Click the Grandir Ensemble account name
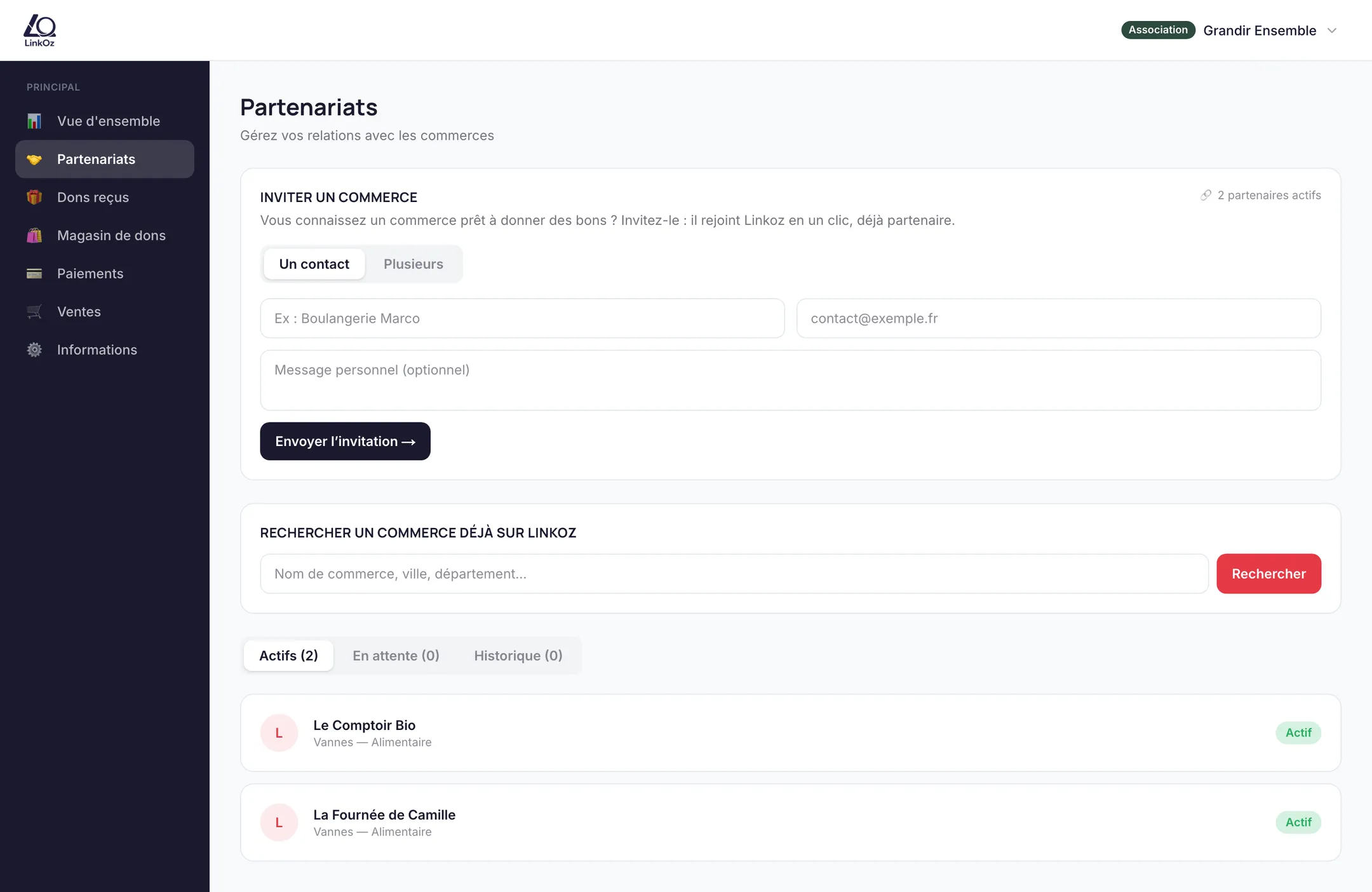 (1260, 30)
